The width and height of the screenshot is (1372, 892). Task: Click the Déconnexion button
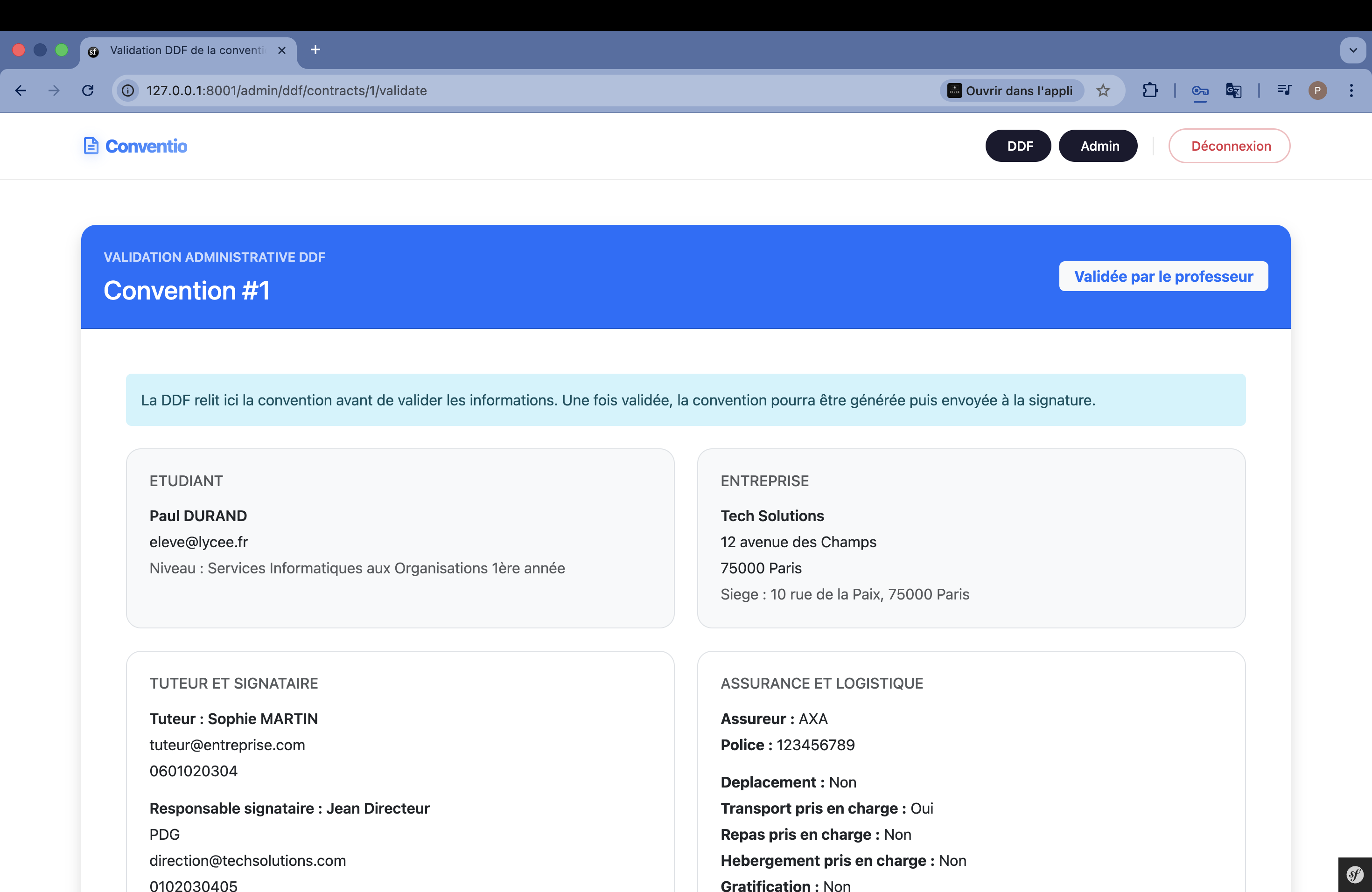(1229, 146)
